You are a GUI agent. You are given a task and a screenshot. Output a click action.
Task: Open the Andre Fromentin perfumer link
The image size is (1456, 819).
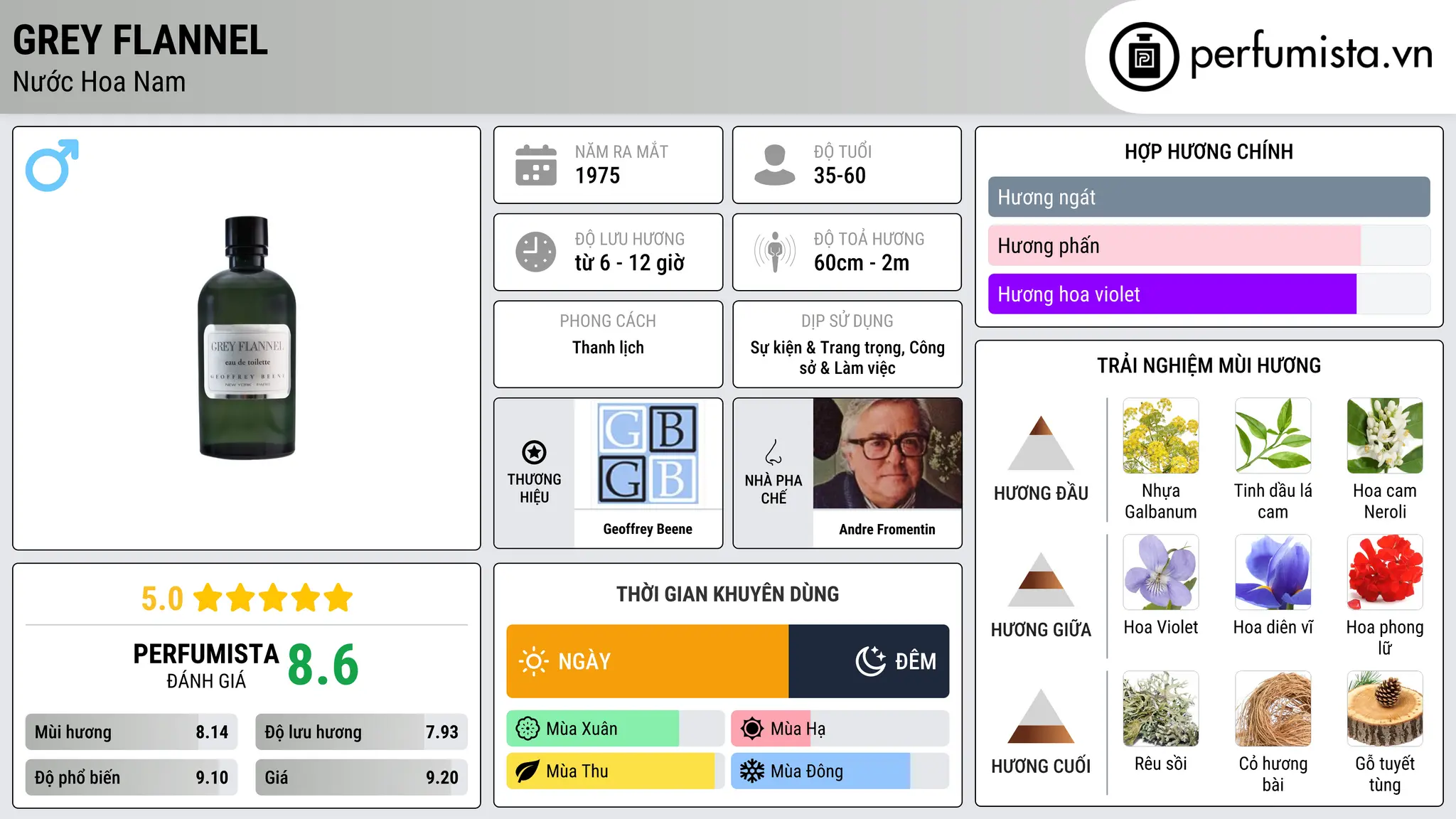pyautogui.click(x=887, y=529)
